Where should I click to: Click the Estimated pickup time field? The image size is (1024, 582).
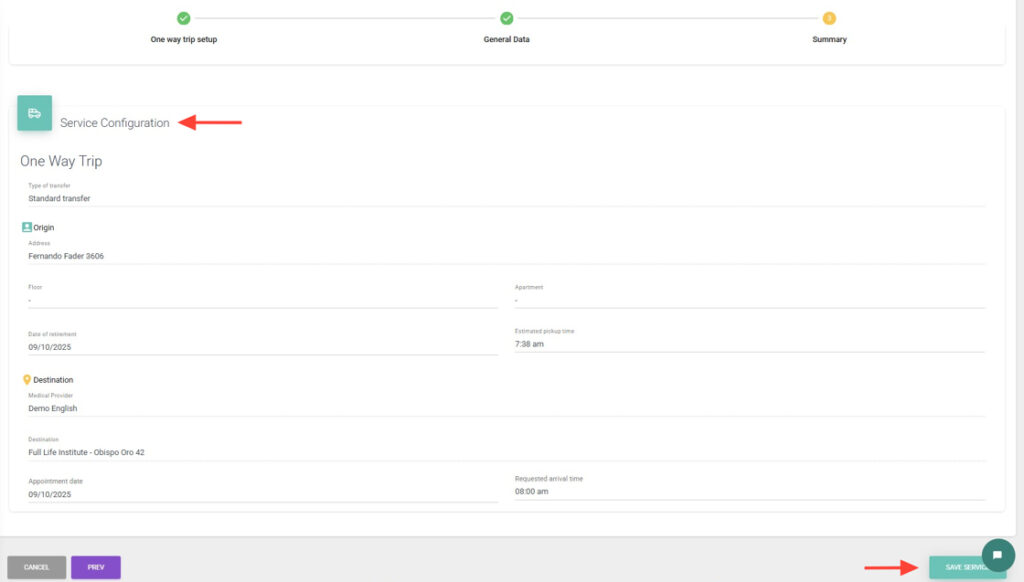[x=749, y=344]
